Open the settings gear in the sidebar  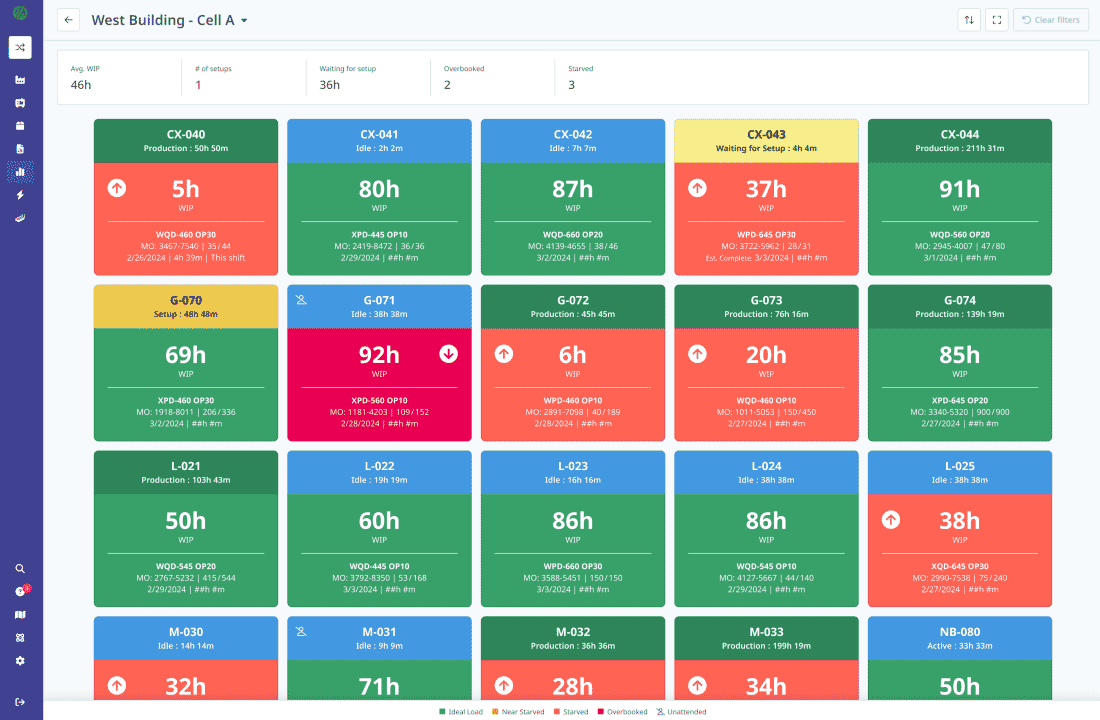tap(20, 660)
